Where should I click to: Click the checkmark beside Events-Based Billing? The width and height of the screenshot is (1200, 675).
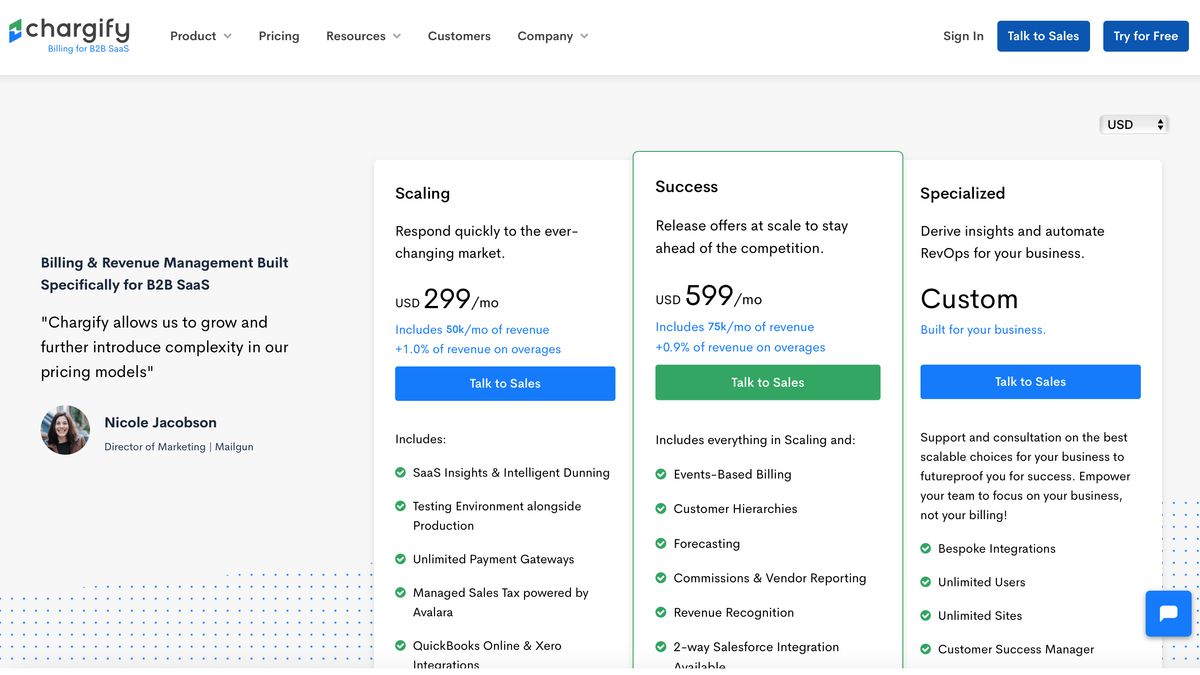pos(661,474)
